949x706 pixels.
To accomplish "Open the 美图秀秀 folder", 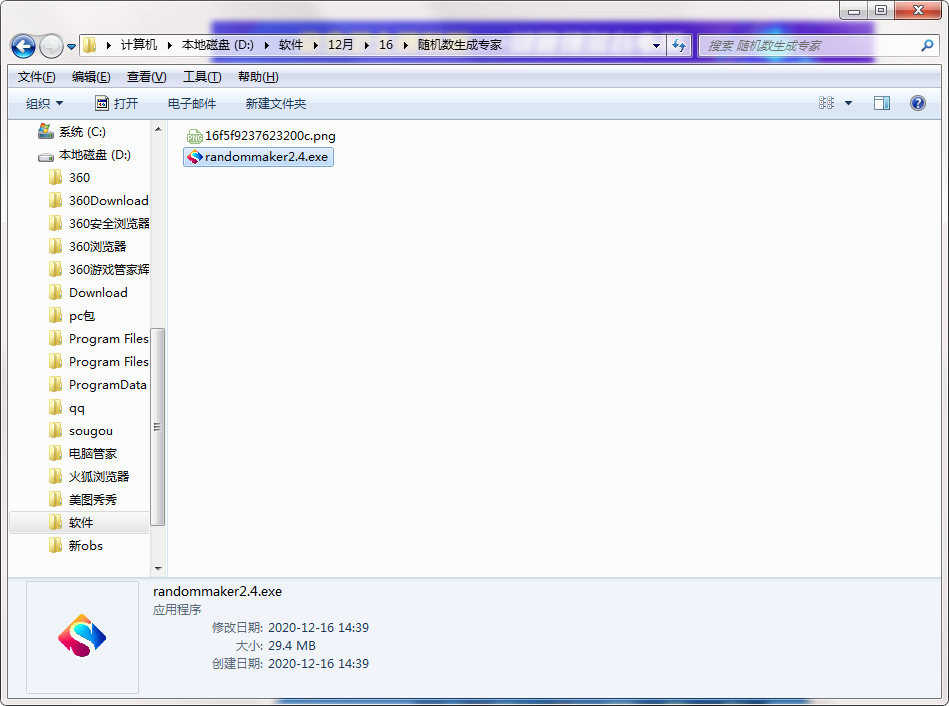I will point(93,500).
